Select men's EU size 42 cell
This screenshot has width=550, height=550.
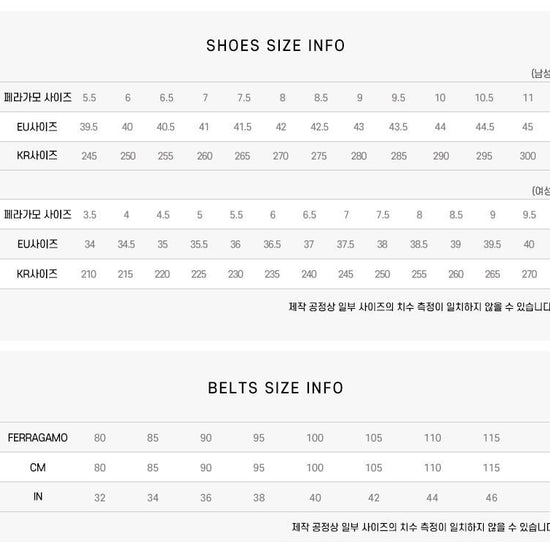281,127
